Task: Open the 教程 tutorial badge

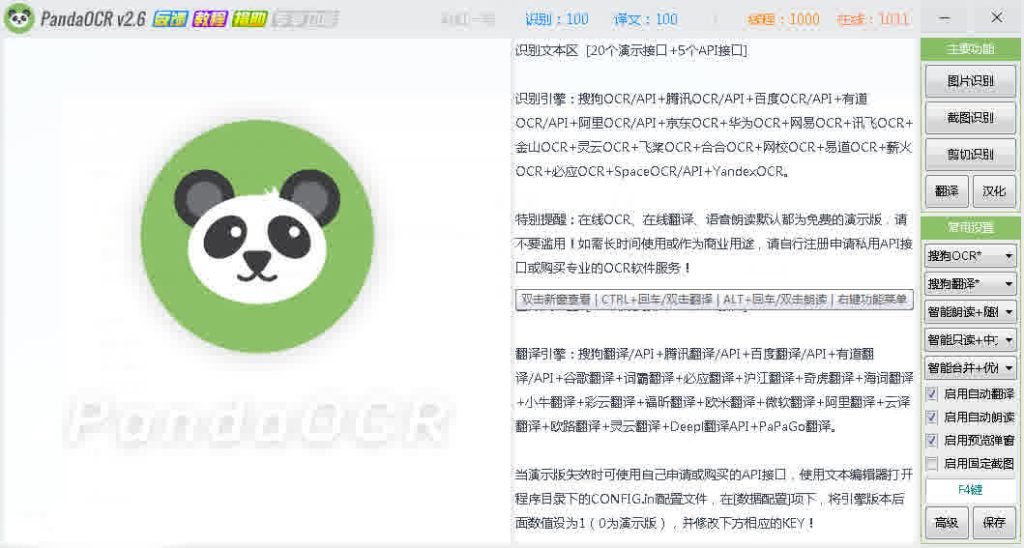Action: [x=210, y=19]
